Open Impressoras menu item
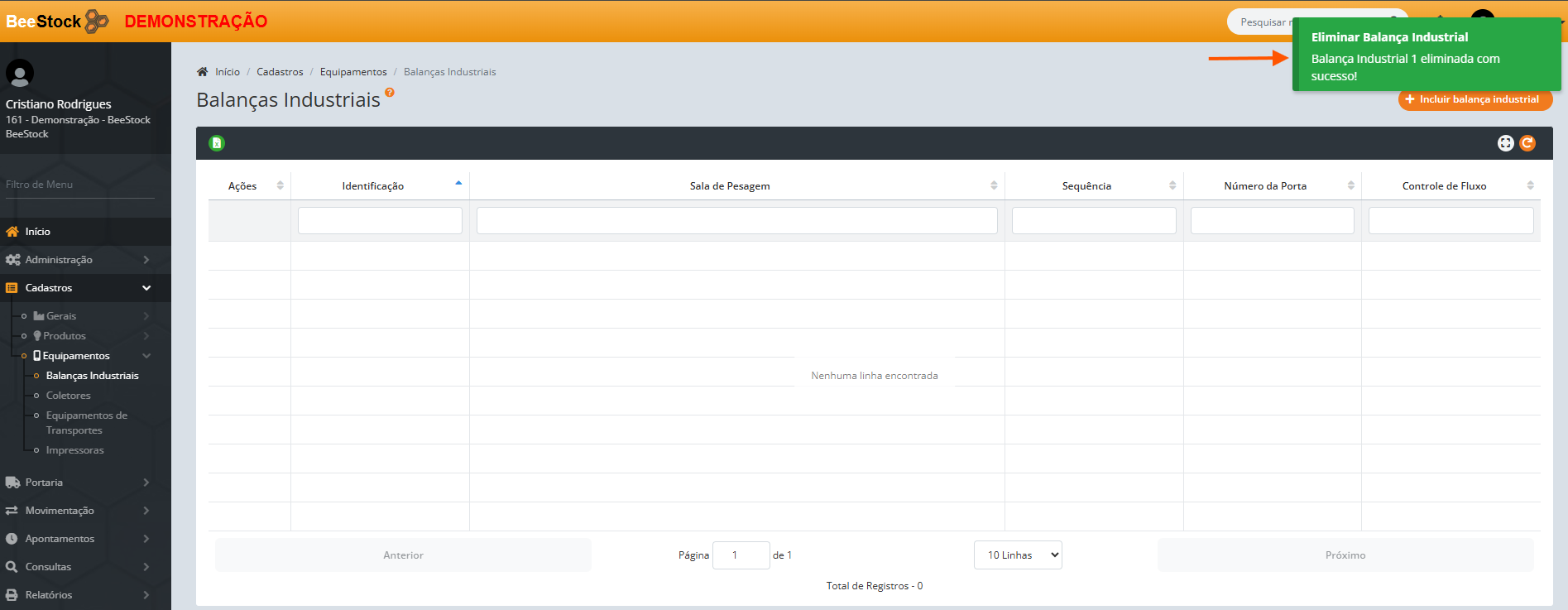1568x610 pixels. (x=75, y=450)
